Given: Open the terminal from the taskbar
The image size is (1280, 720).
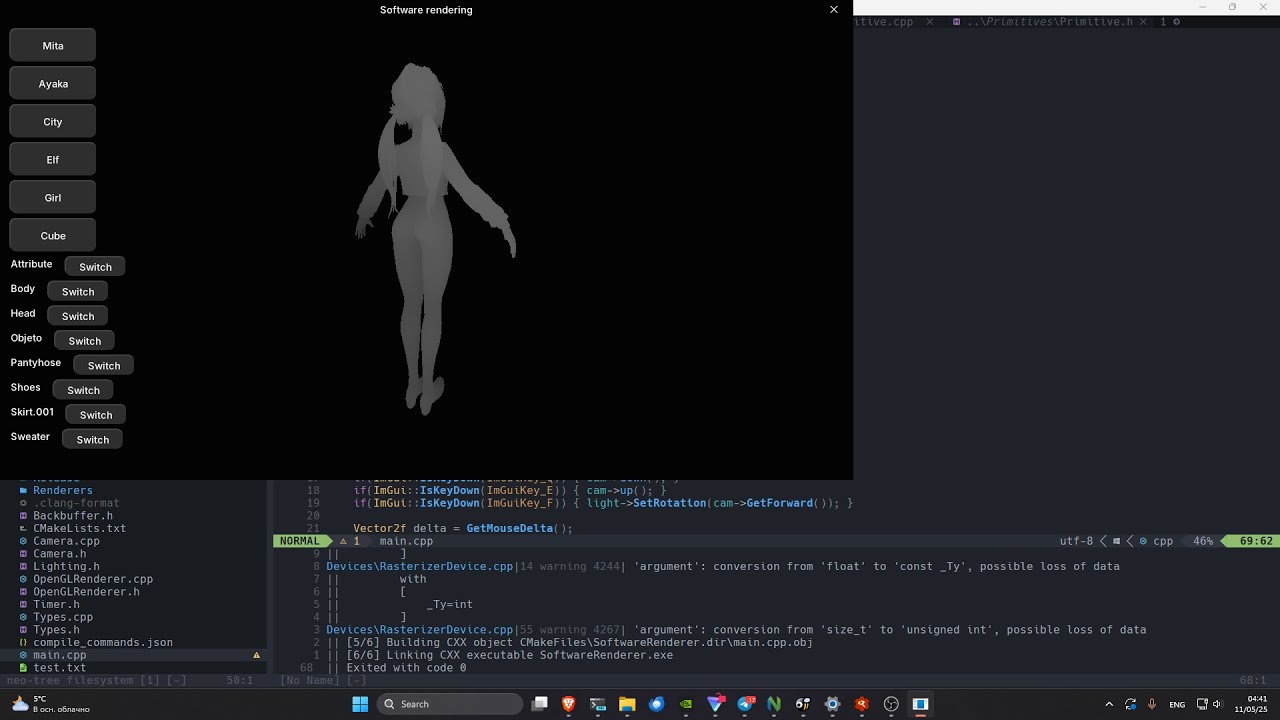Looking at the screenshot, I should click(x=598, y=704).
